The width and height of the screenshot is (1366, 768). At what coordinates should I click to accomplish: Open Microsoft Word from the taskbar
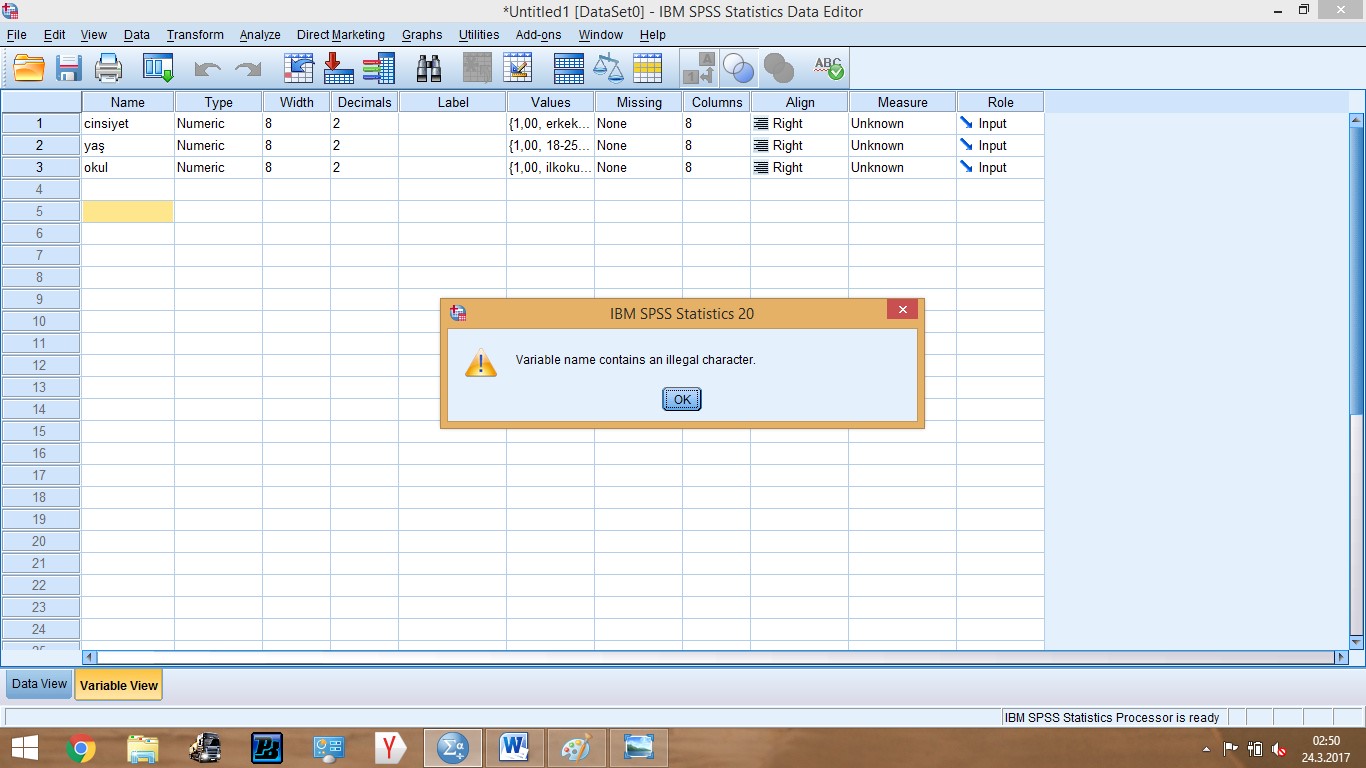point(515,747)
